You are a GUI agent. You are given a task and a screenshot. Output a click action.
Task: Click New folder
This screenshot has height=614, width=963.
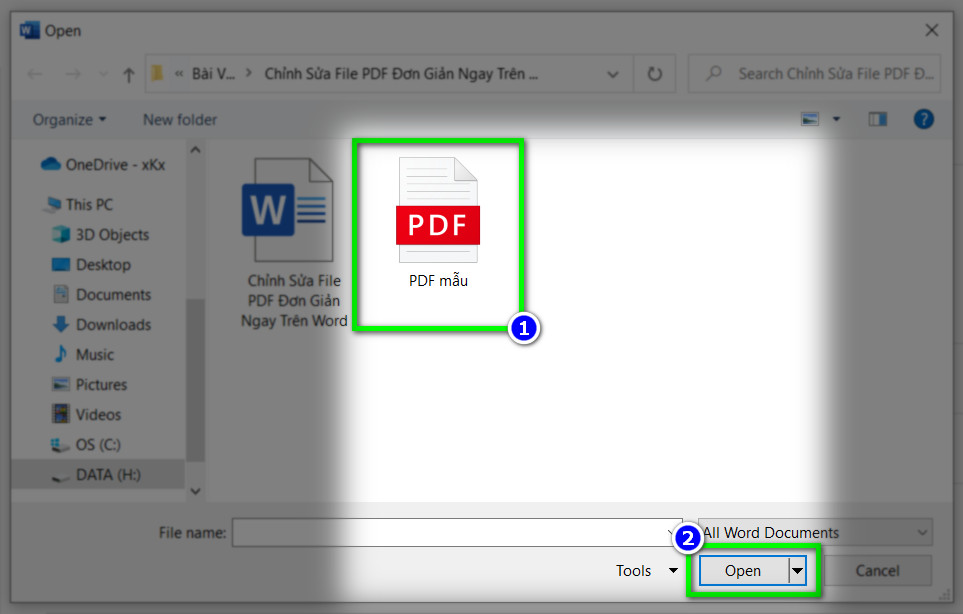pos(180,120)
